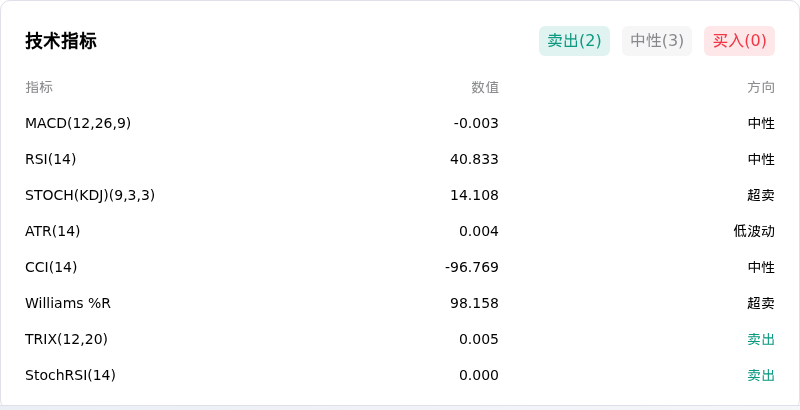Click the 中性(3) neutral badge
The image size is (800, 410).
click(657, 41)
